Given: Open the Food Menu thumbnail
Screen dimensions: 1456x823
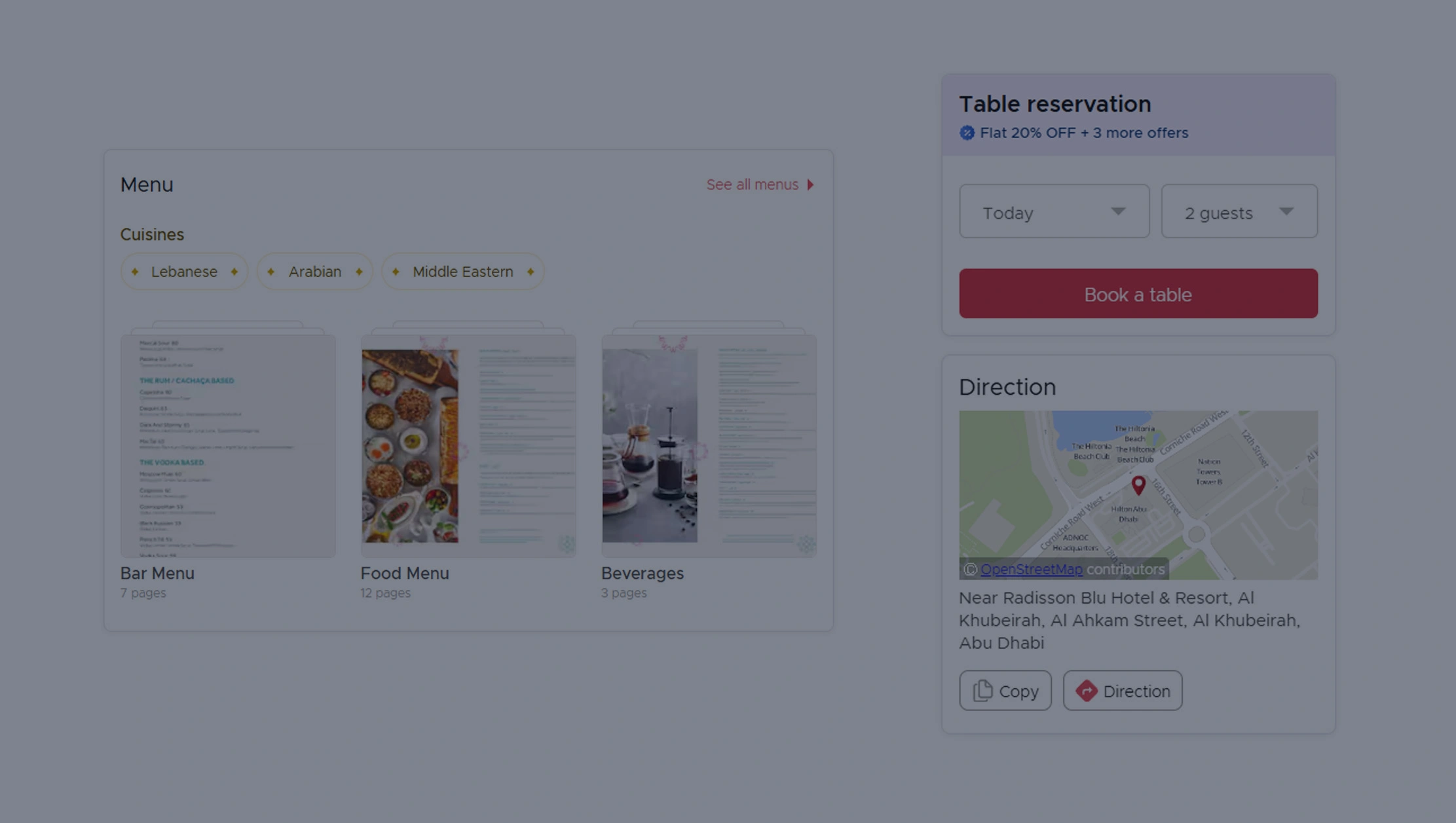Looking at the screenshot, I should [468, 445].
